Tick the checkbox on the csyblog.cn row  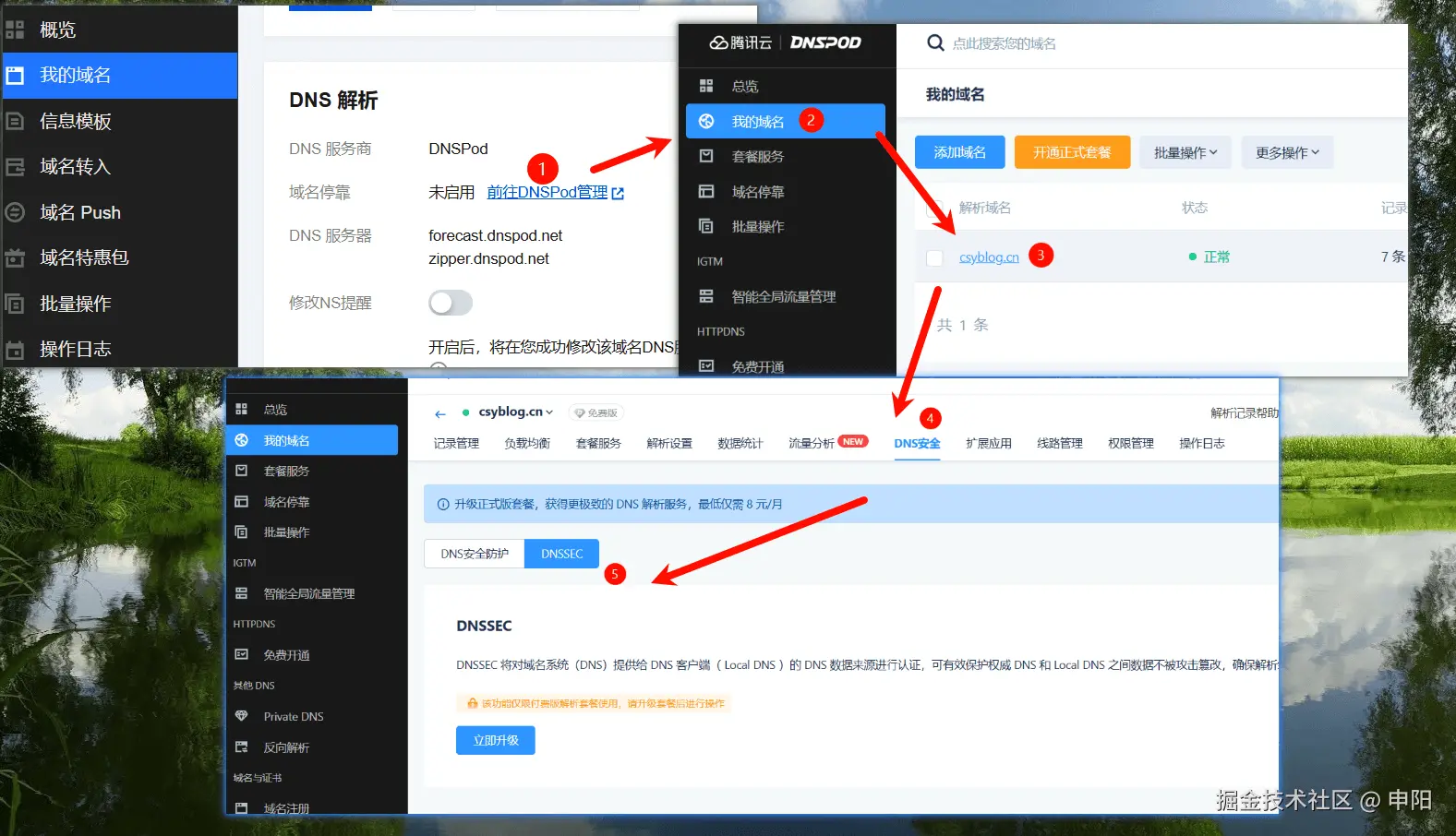coord(934,257)
